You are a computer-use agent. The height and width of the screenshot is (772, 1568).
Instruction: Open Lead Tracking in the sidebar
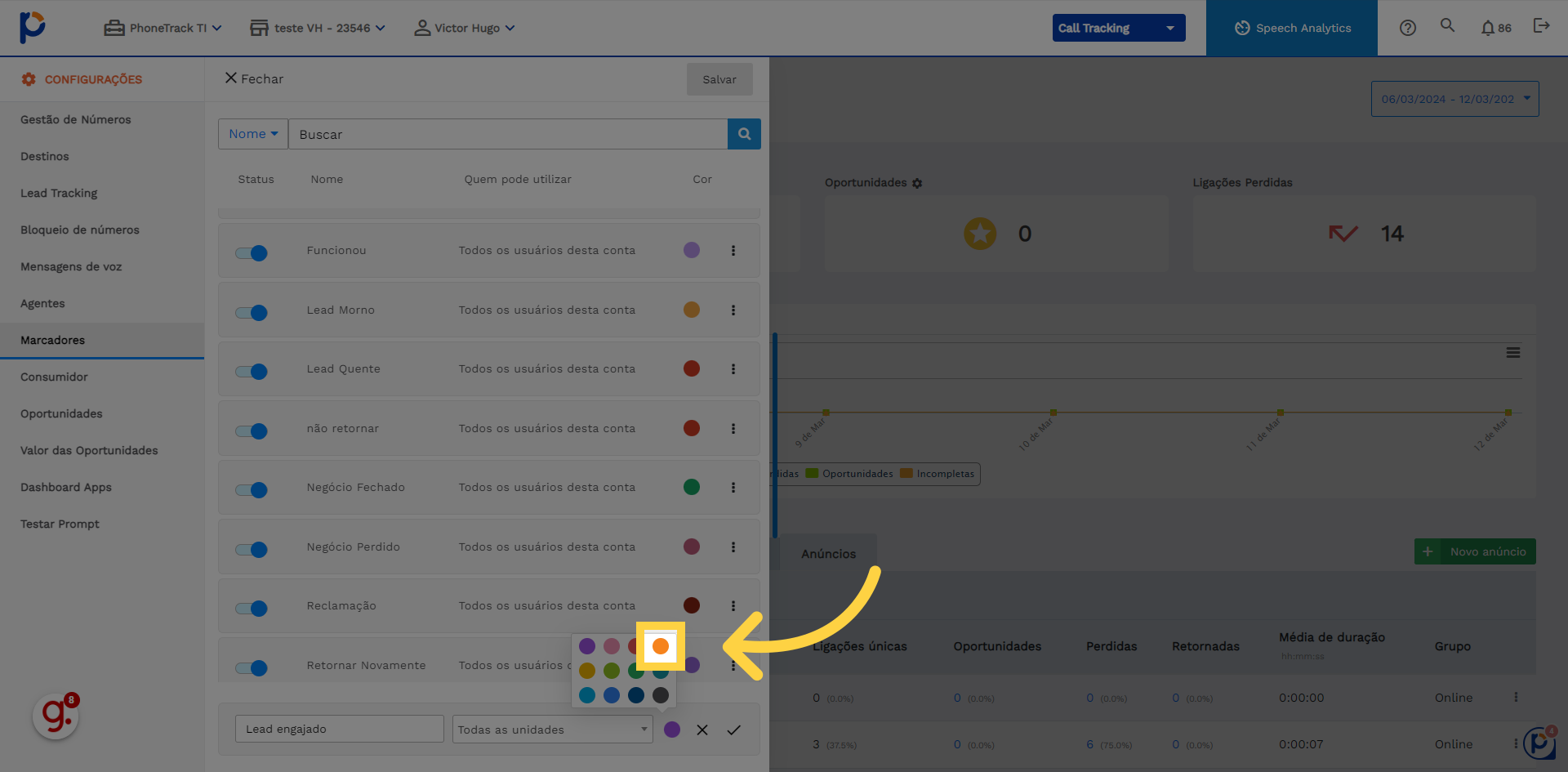click(x=59, y=193)
